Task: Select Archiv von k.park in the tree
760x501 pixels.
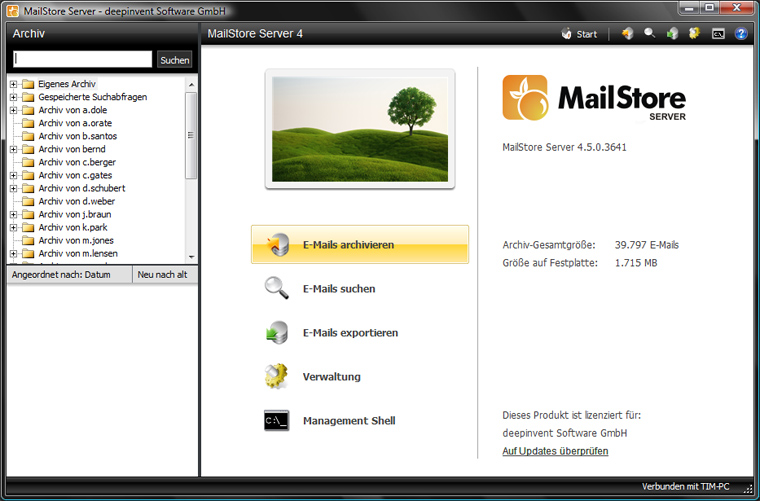Action: [73, 228]
